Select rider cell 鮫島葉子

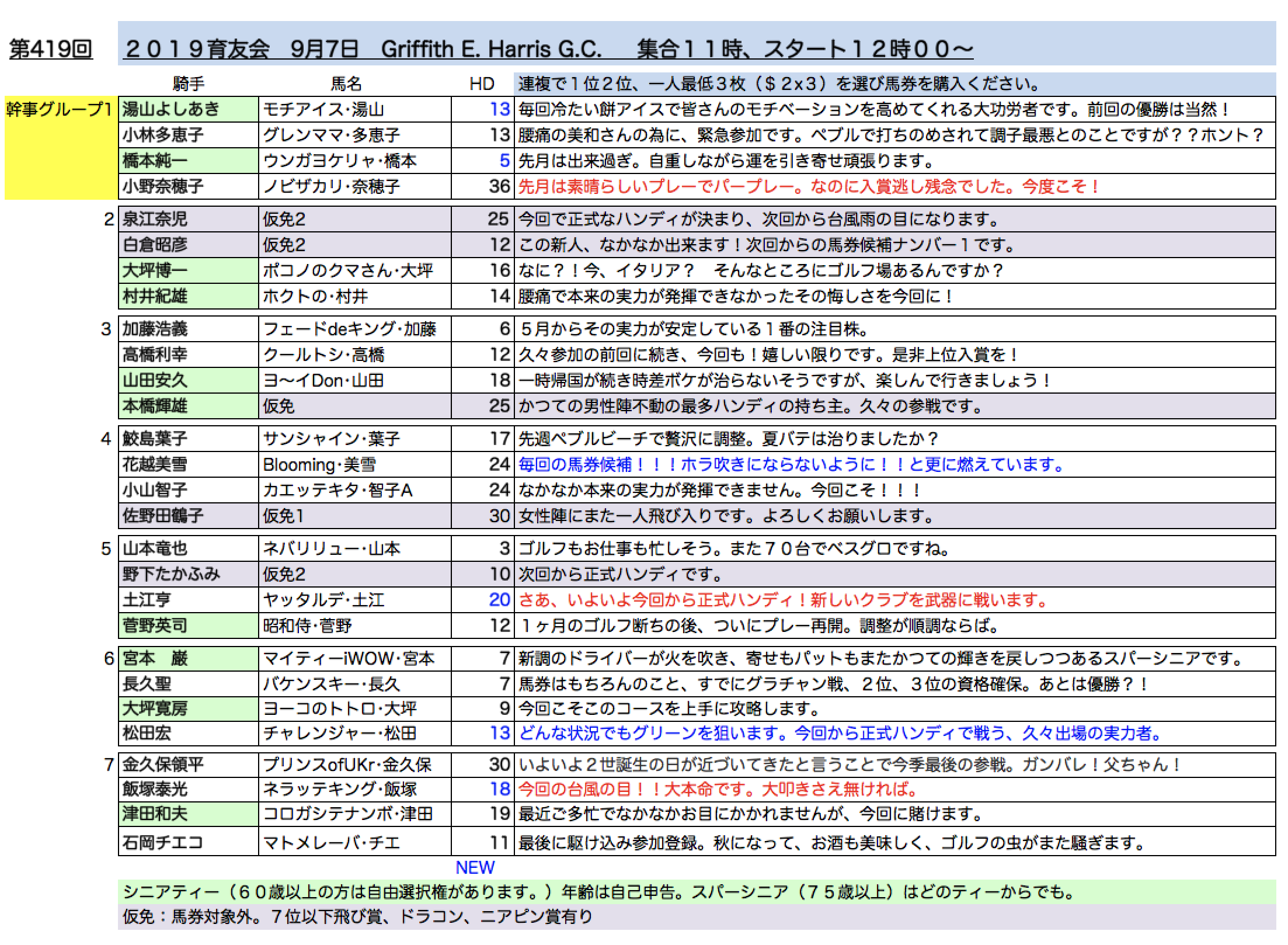point(189,439)
